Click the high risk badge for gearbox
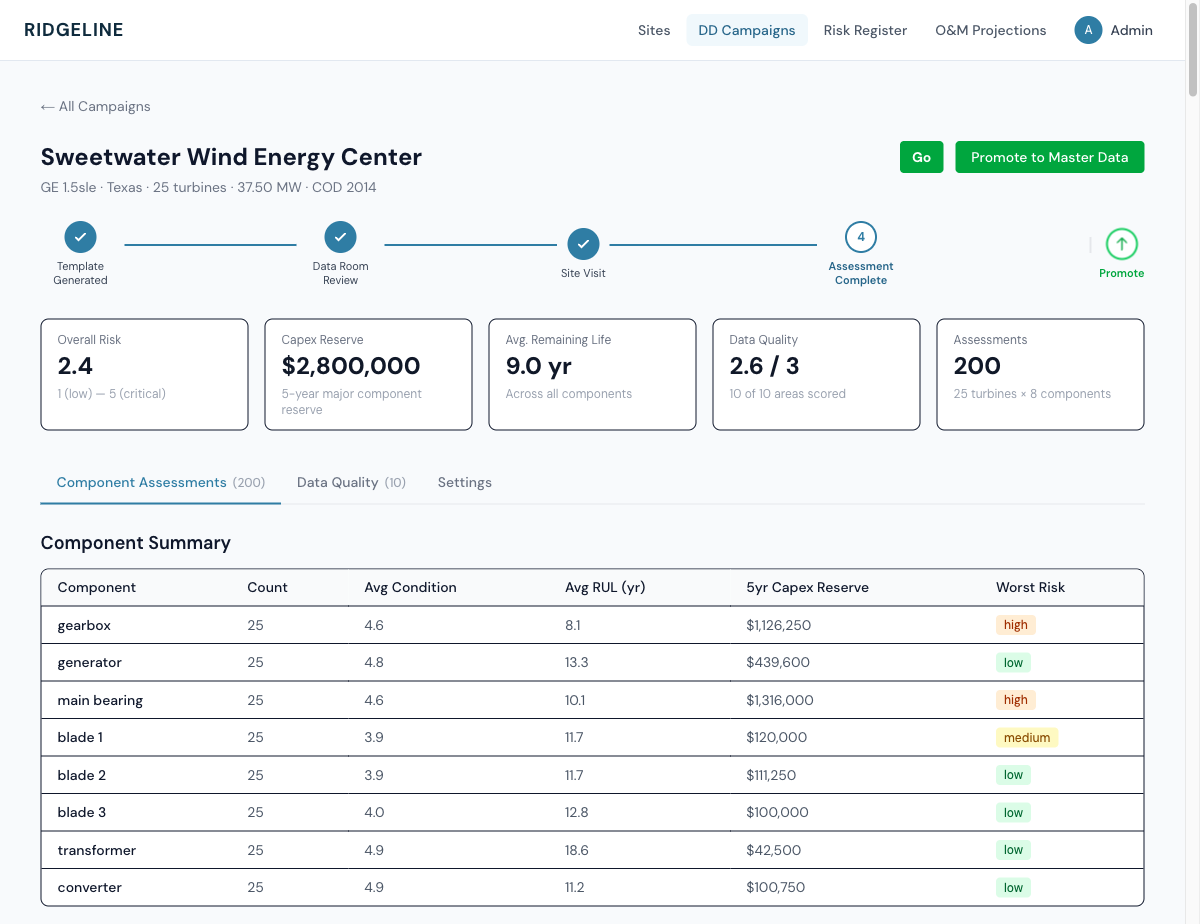Screen dimensions: 1200x924 pyautogui.click(x=1015, y=625)
